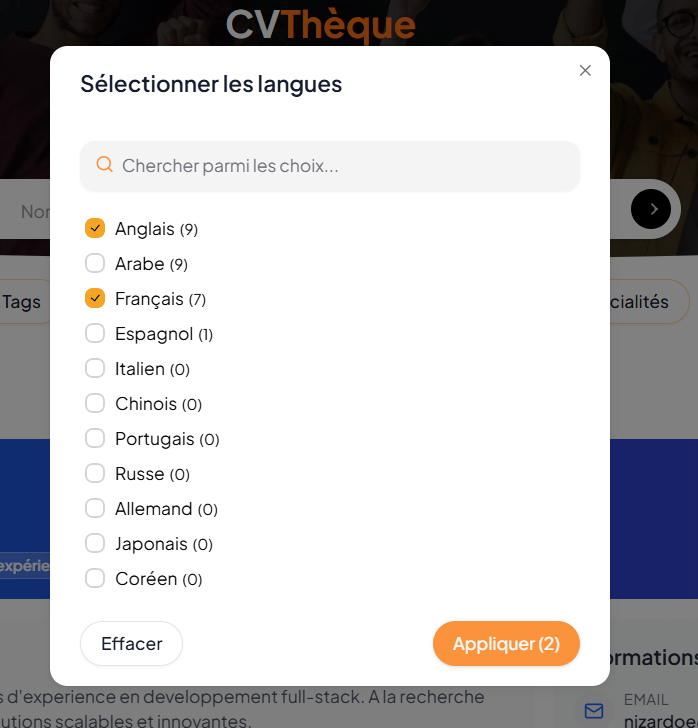Click the Effacer button
698x728 pixels.
tap(131, 644)
